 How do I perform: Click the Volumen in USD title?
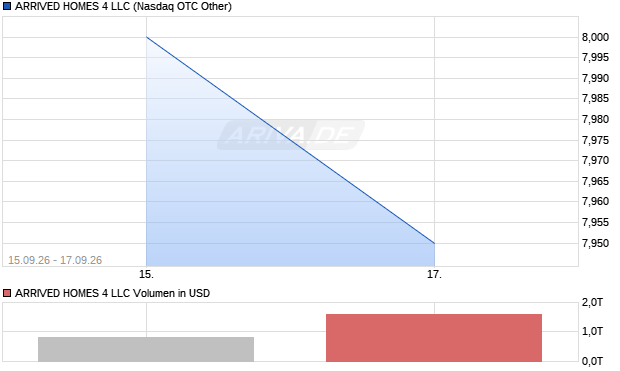pyautogui.click(x=112, y=293)
